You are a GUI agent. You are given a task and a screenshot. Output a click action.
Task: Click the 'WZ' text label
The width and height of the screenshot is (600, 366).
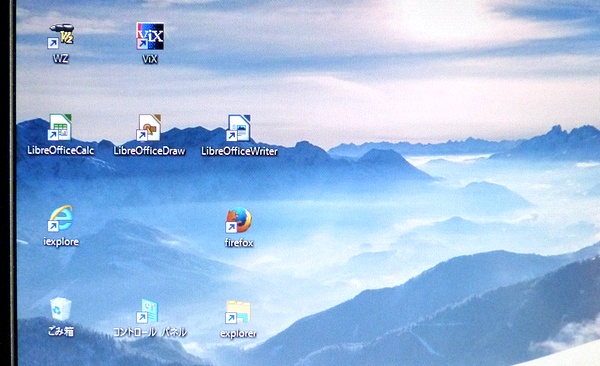[x=60, y=59]
